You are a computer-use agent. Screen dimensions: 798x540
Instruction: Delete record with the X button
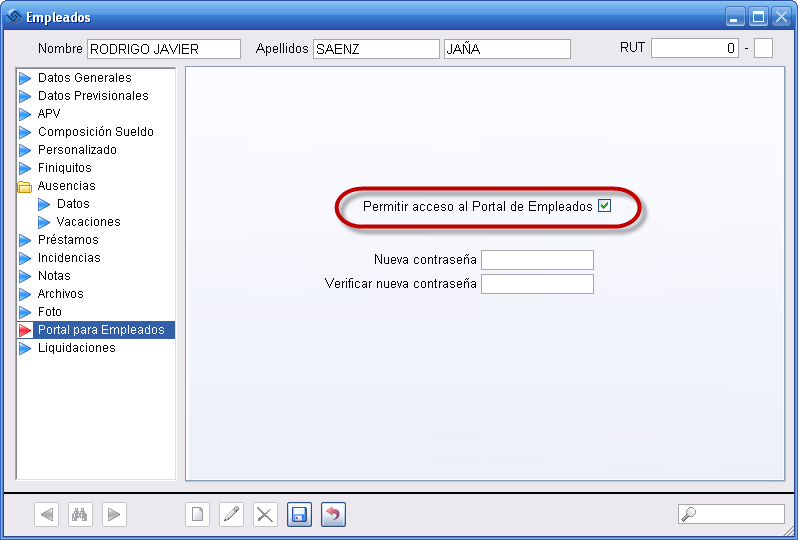click(265, 515)
